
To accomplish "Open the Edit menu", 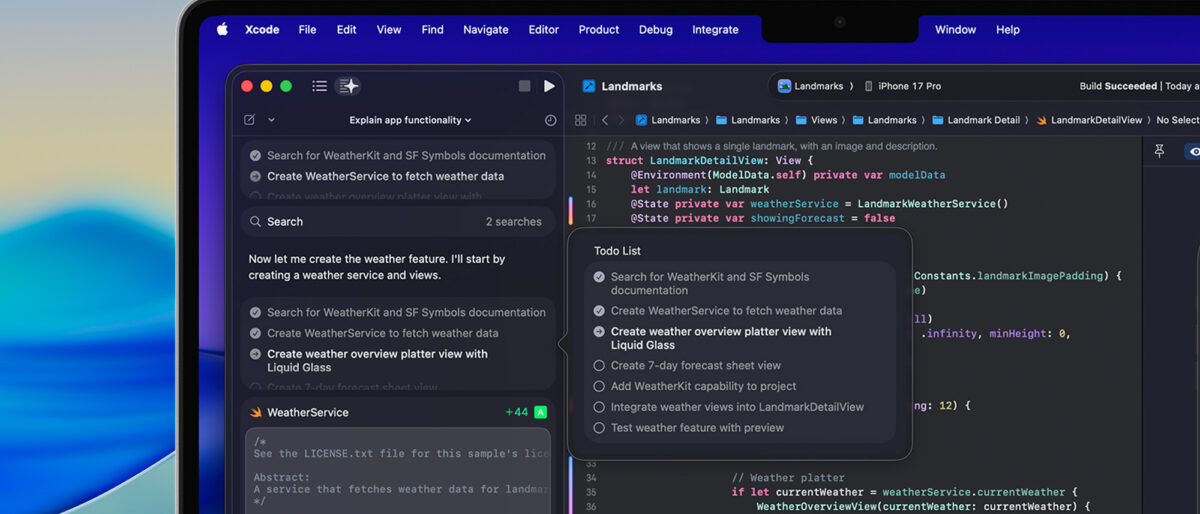I will pyautogui.click(x=346, y=29).
